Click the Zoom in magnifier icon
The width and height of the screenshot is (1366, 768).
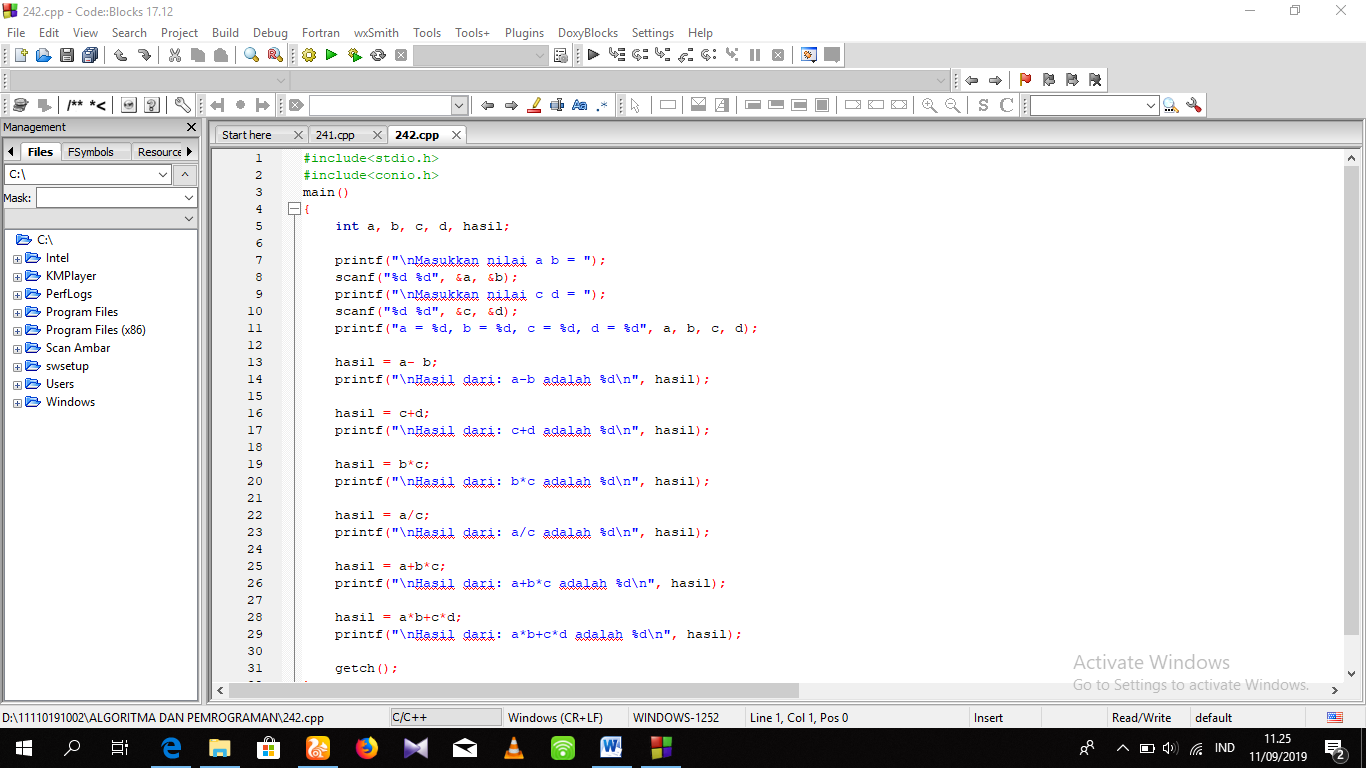[x=929, y=105]
